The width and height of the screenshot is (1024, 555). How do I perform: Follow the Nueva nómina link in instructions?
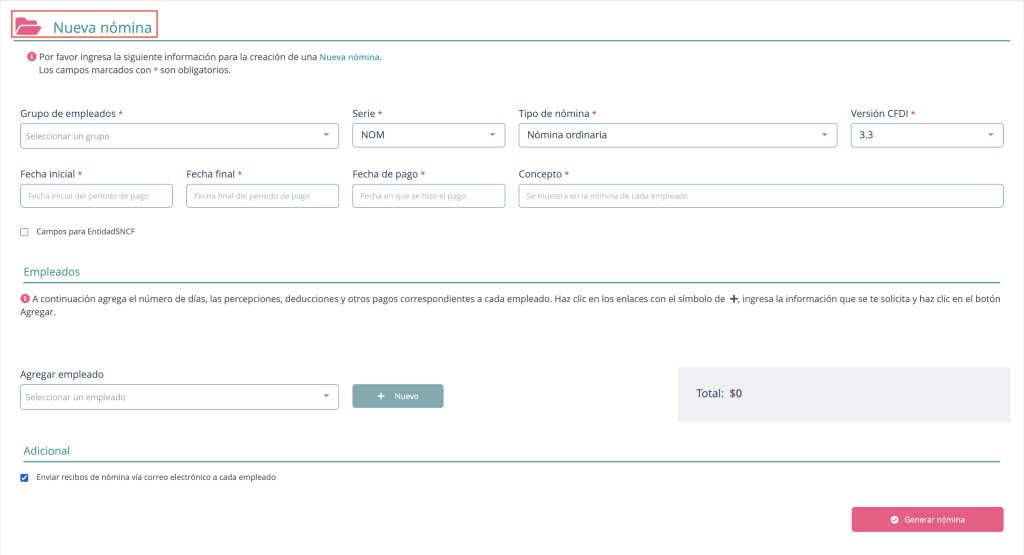coord(349,57)
